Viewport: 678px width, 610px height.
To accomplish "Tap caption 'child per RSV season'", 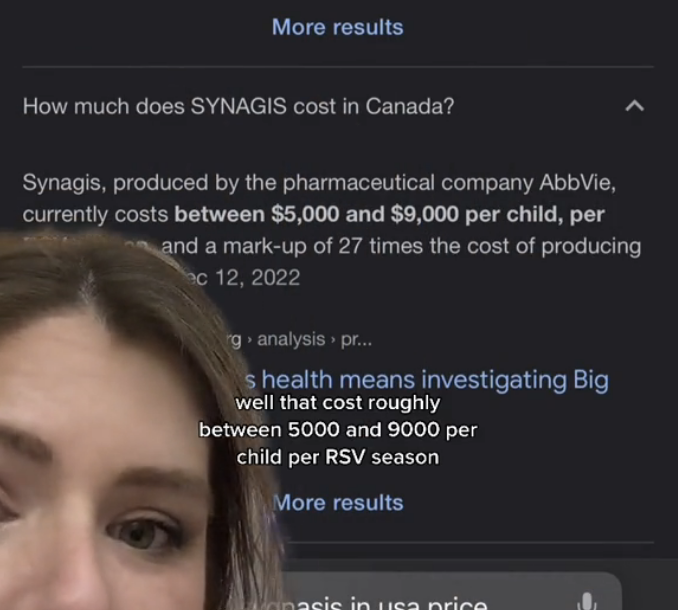I will [x=338, y=457].
